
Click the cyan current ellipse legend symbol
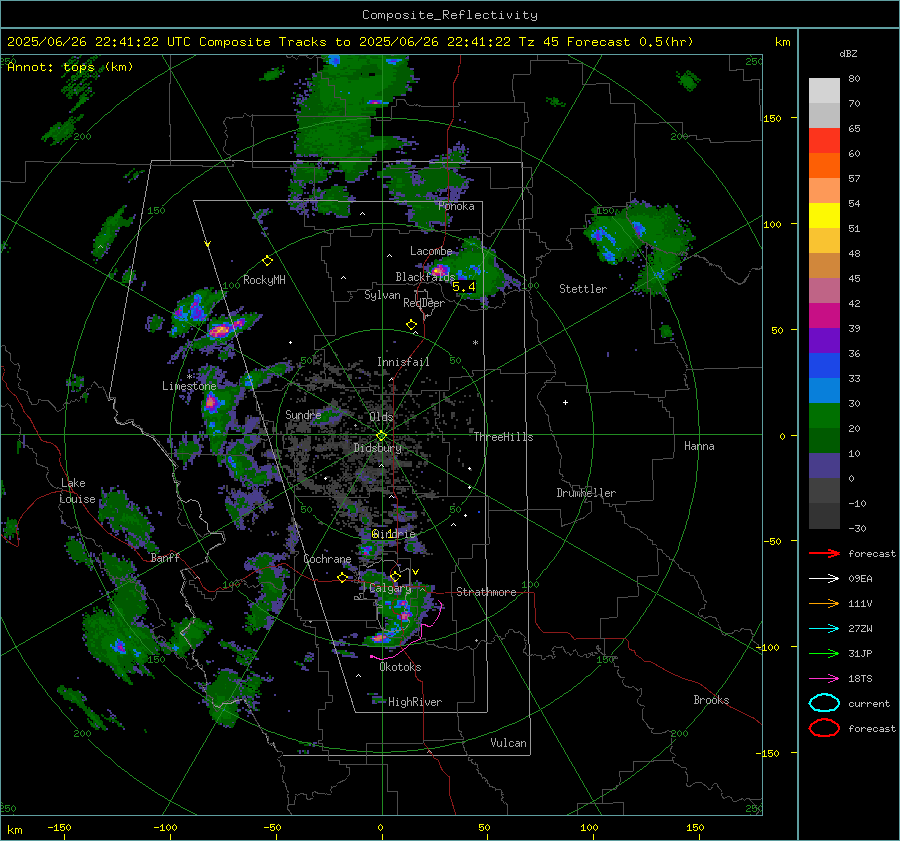tap(824, 703)
